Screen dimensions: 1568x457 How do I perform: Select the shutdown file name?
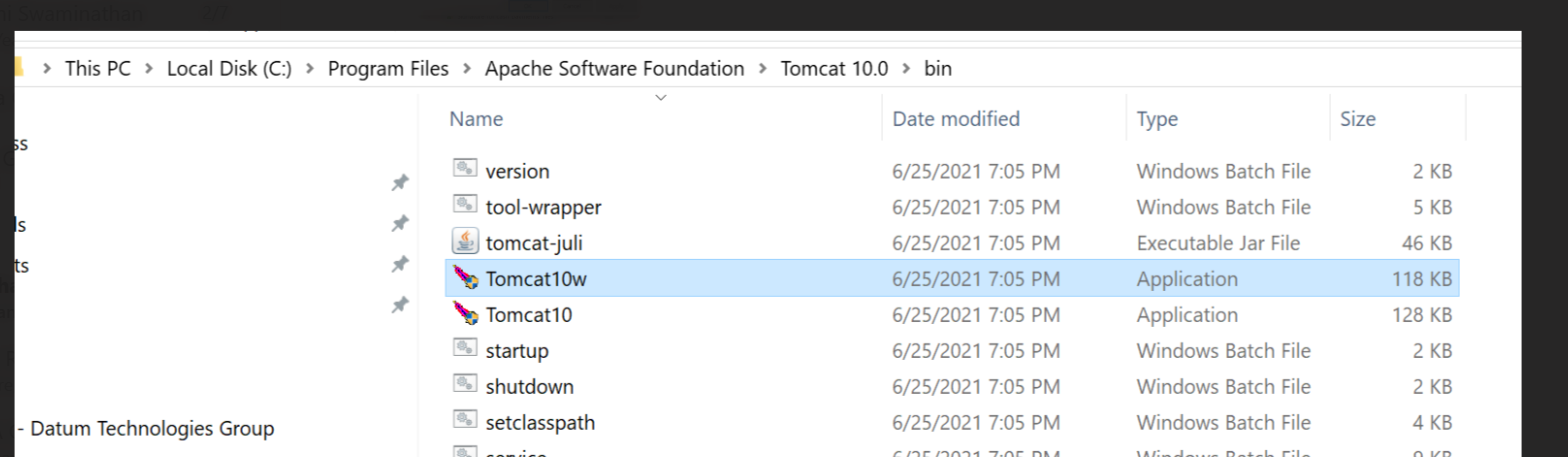point(529,387)
